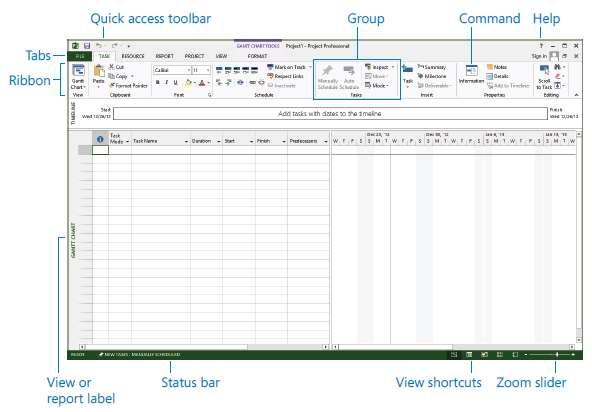Click the Paste clipboard icon

[99, 71]
